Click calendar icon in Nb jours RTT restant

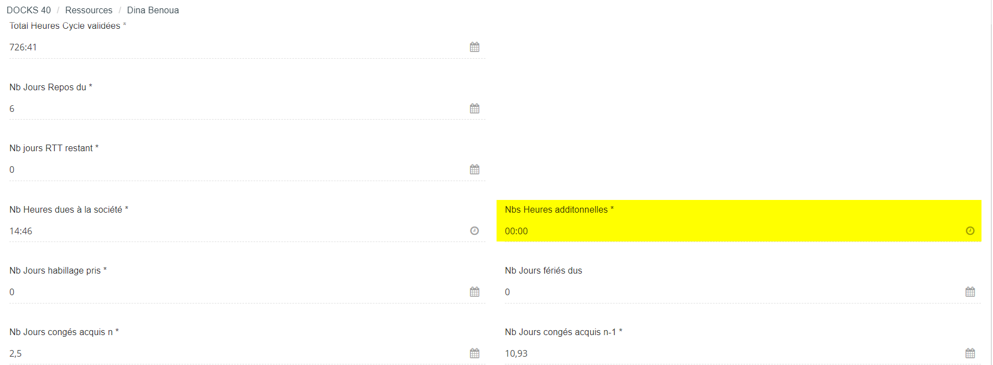(474, 169)
